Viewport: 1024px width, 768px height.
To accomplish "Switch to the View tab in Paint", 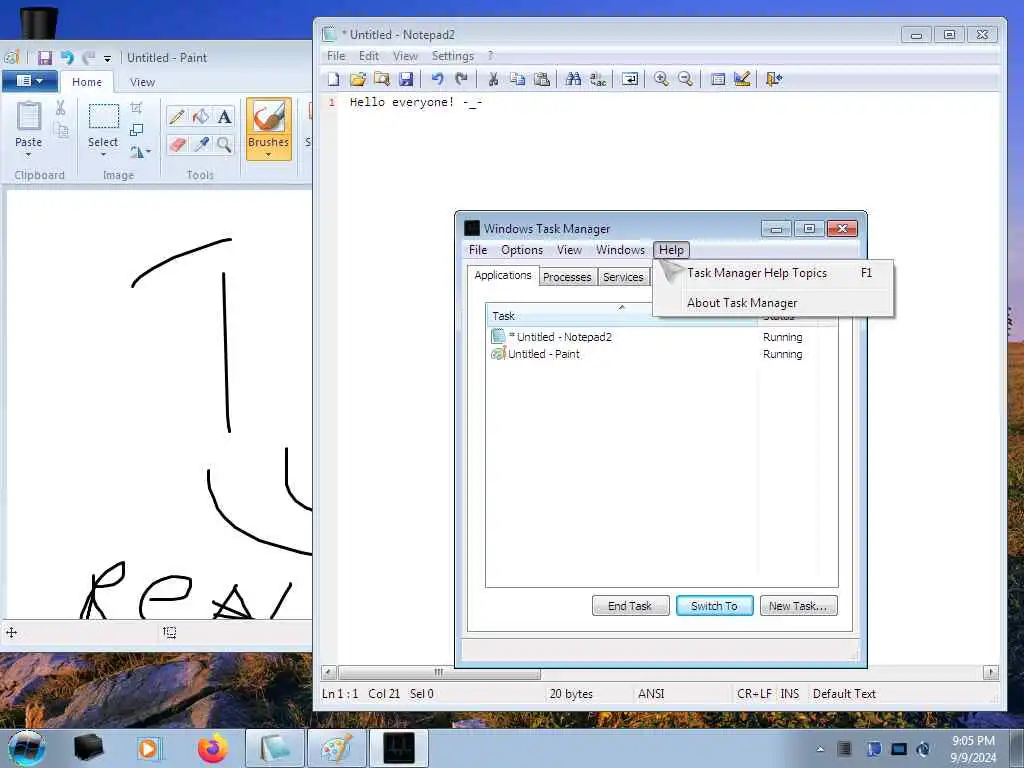I will coord(142,82).
